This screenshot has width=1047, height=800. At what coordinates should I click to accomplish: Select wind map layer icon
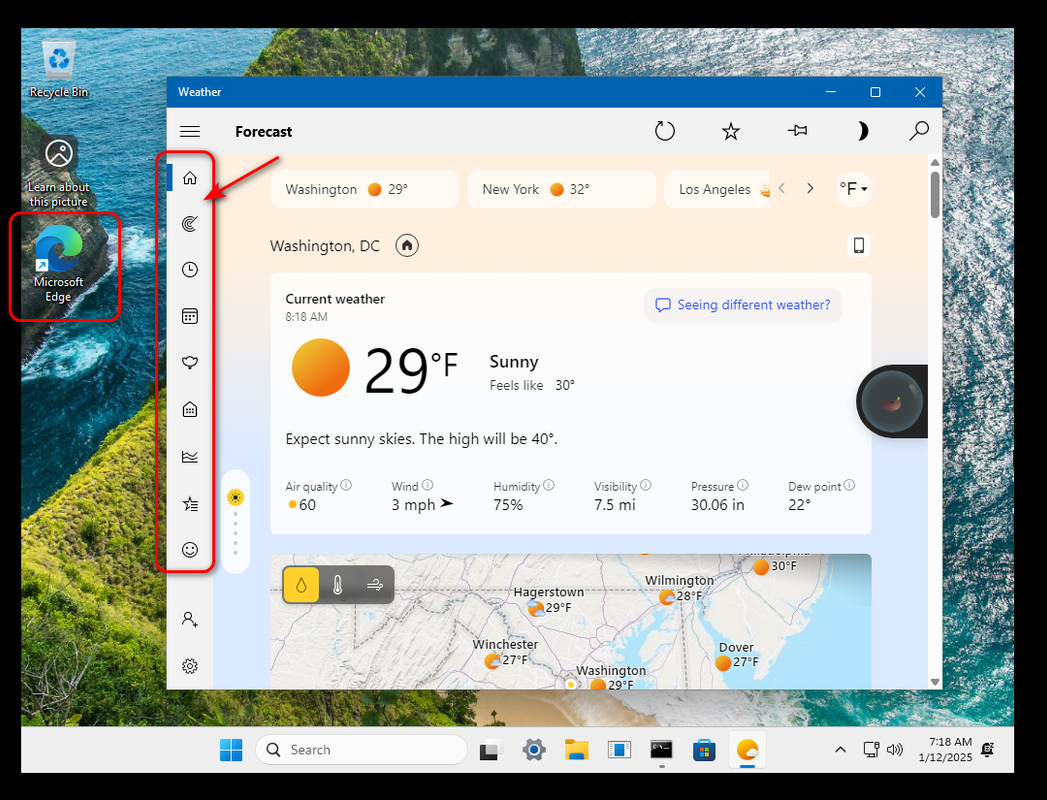pyautogui.click(x=375, y=585)
